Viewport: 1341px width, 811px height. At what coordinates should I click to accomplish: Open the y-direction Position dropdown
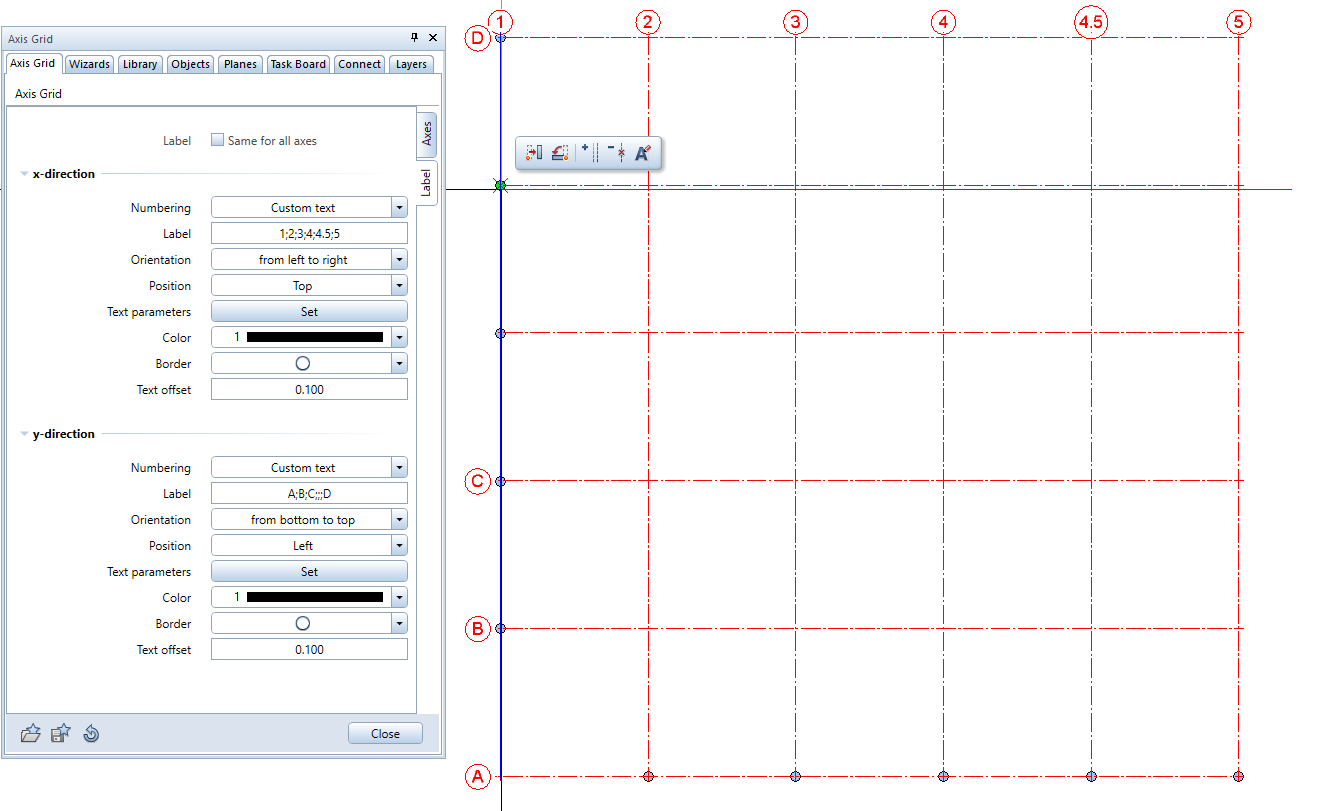399,546
